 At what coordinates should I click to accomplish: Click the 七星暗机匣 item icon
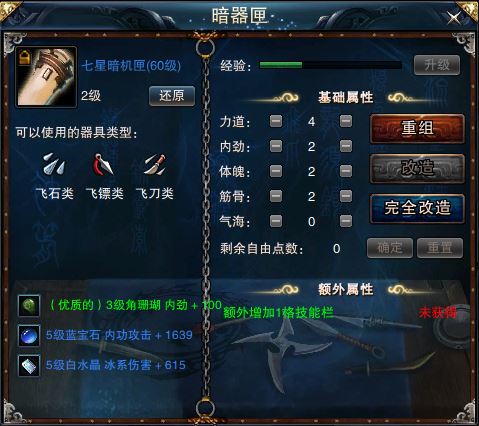(46, 77)
